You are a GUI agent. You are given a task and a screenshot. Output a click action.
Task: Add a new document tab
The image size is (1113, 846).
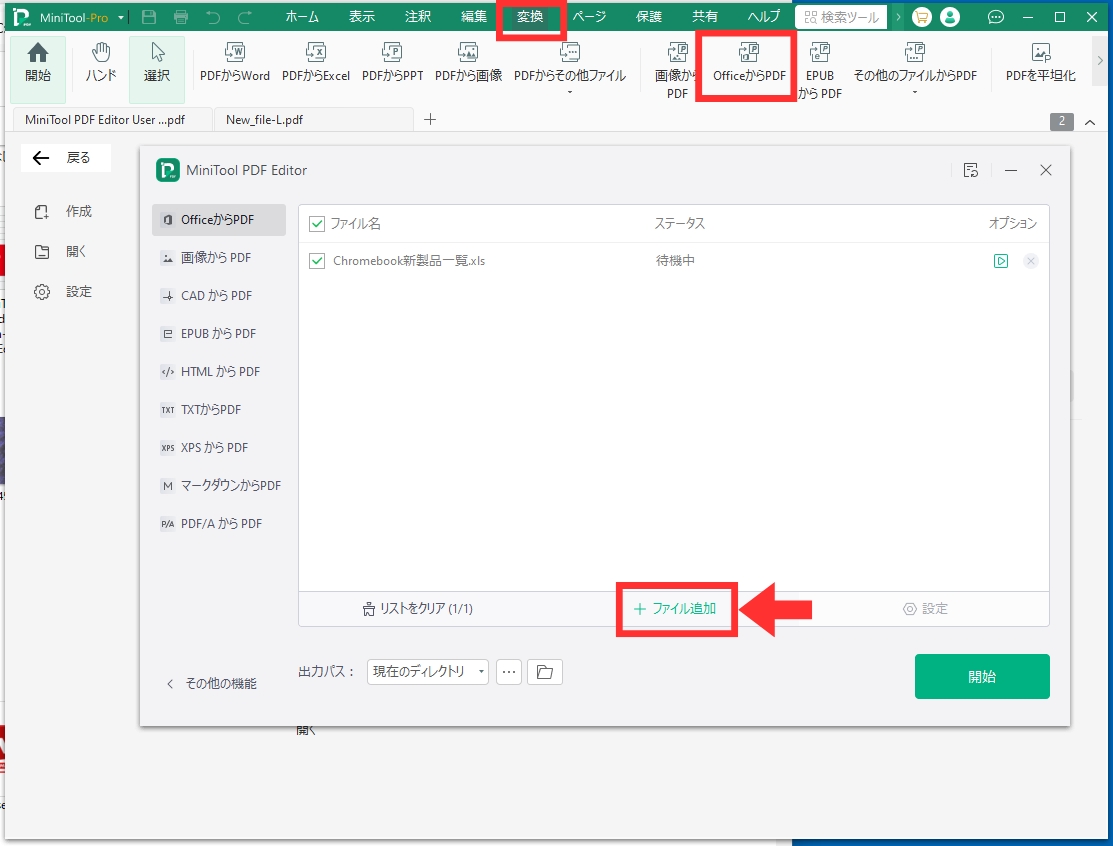coord(429,119)
